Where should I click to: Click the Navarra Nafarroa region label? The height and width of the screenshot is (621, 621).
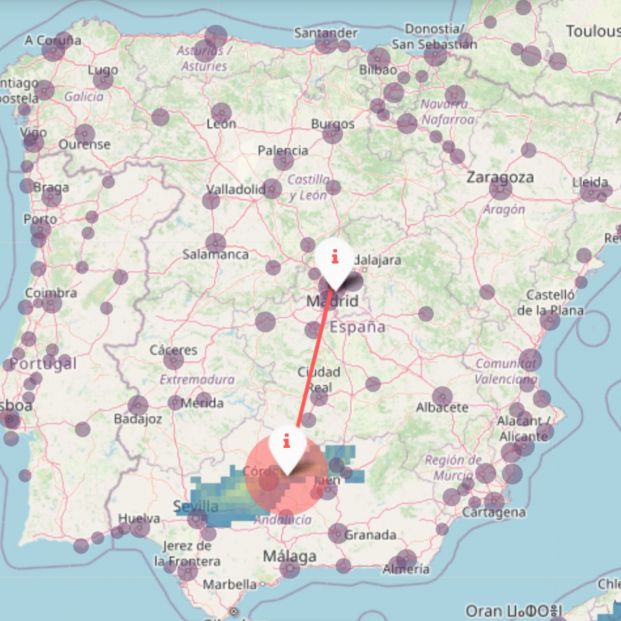point(447,111)
